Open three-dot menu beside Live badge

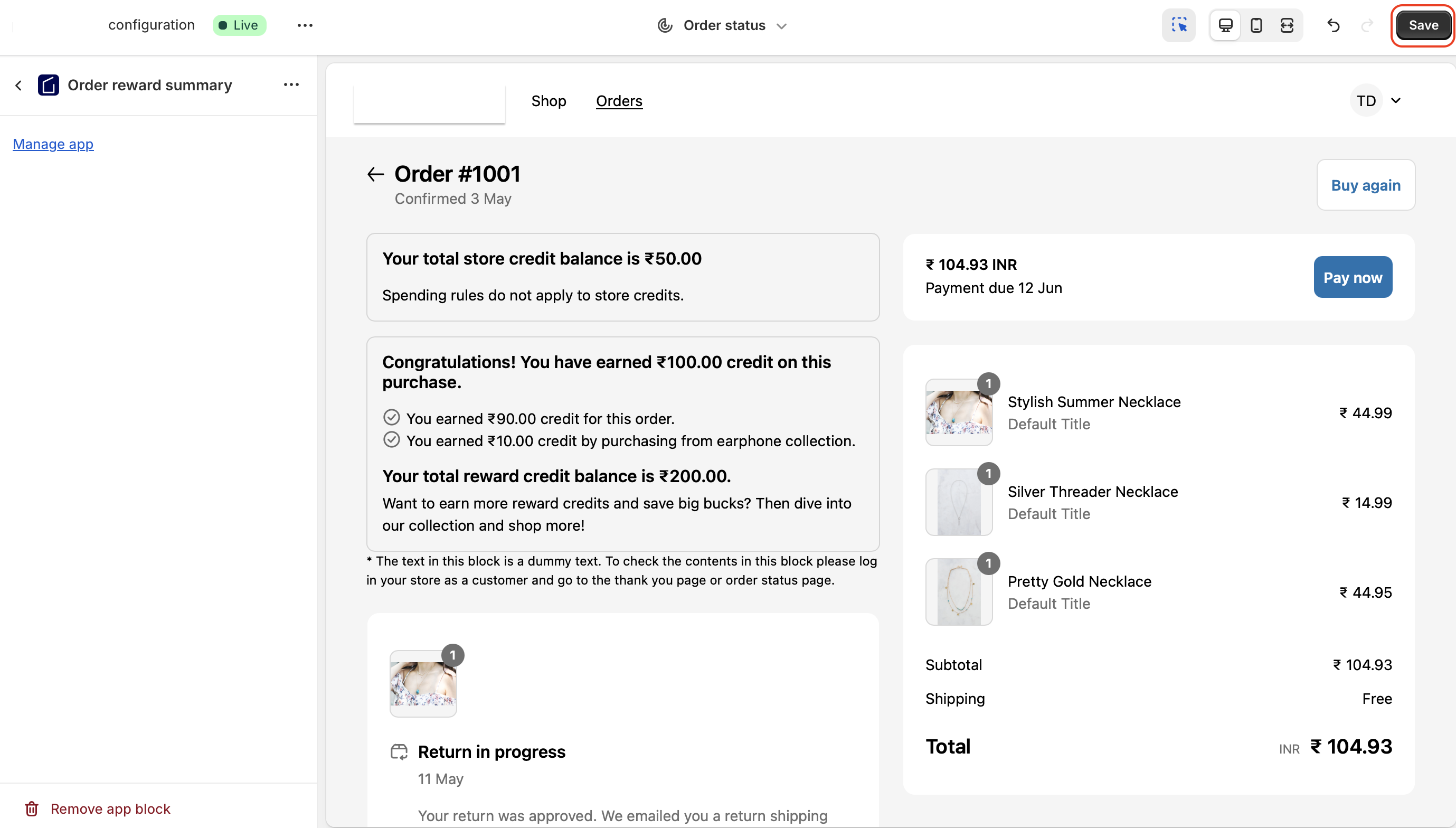305,25
